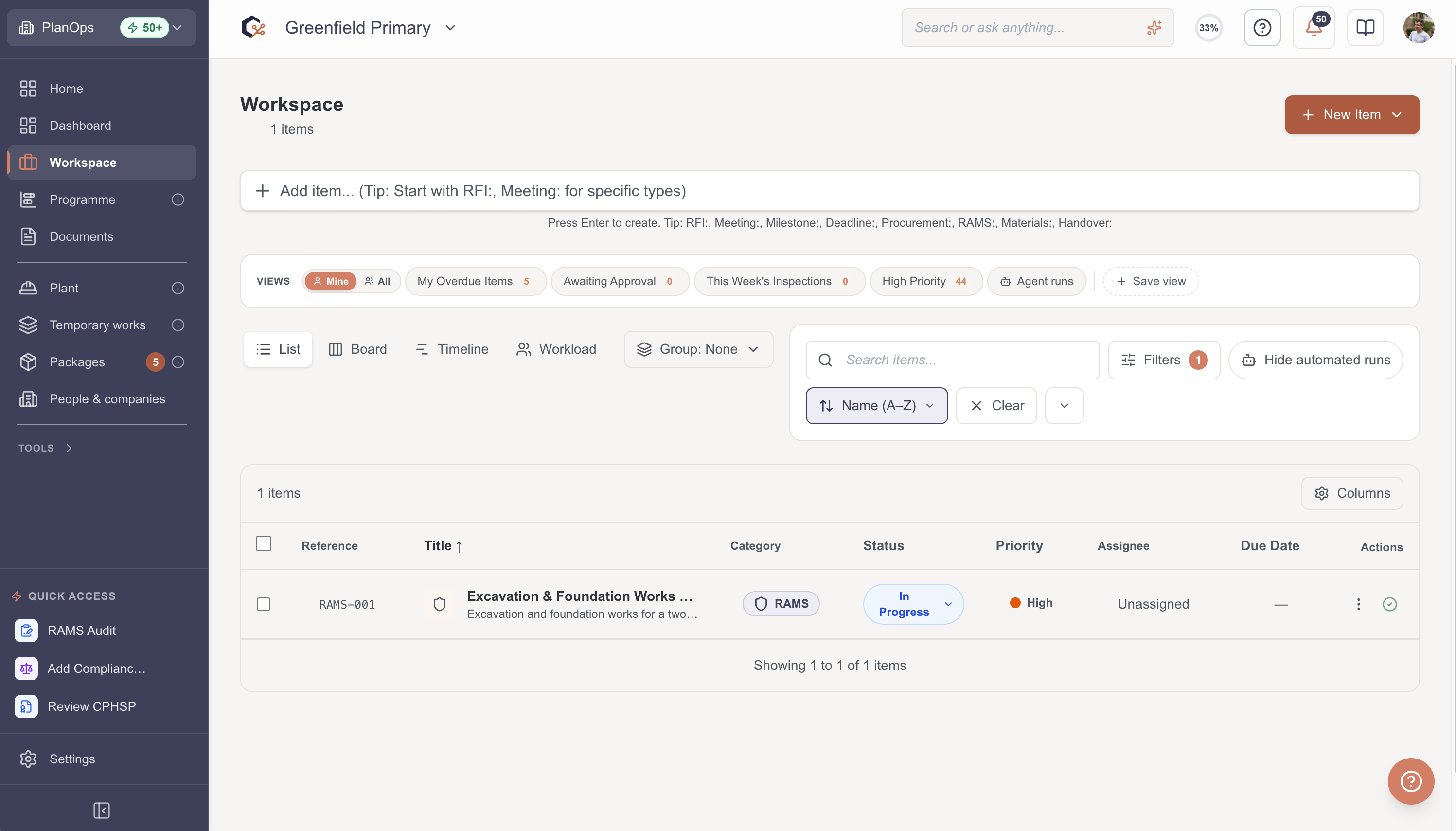1456x831 pixels.
Task: Click the Packages orange 5 count badge
Action: [x=155, y=362]
